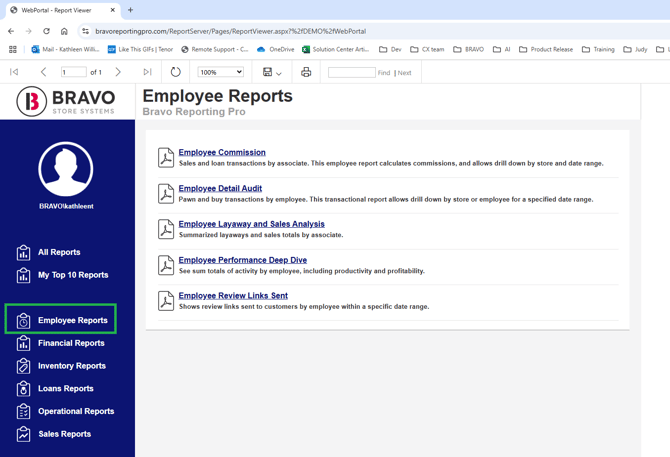The image size is (670, 457).
Task: Open Employee Layaway and Sales Analysis
Action: click(251, 224)
